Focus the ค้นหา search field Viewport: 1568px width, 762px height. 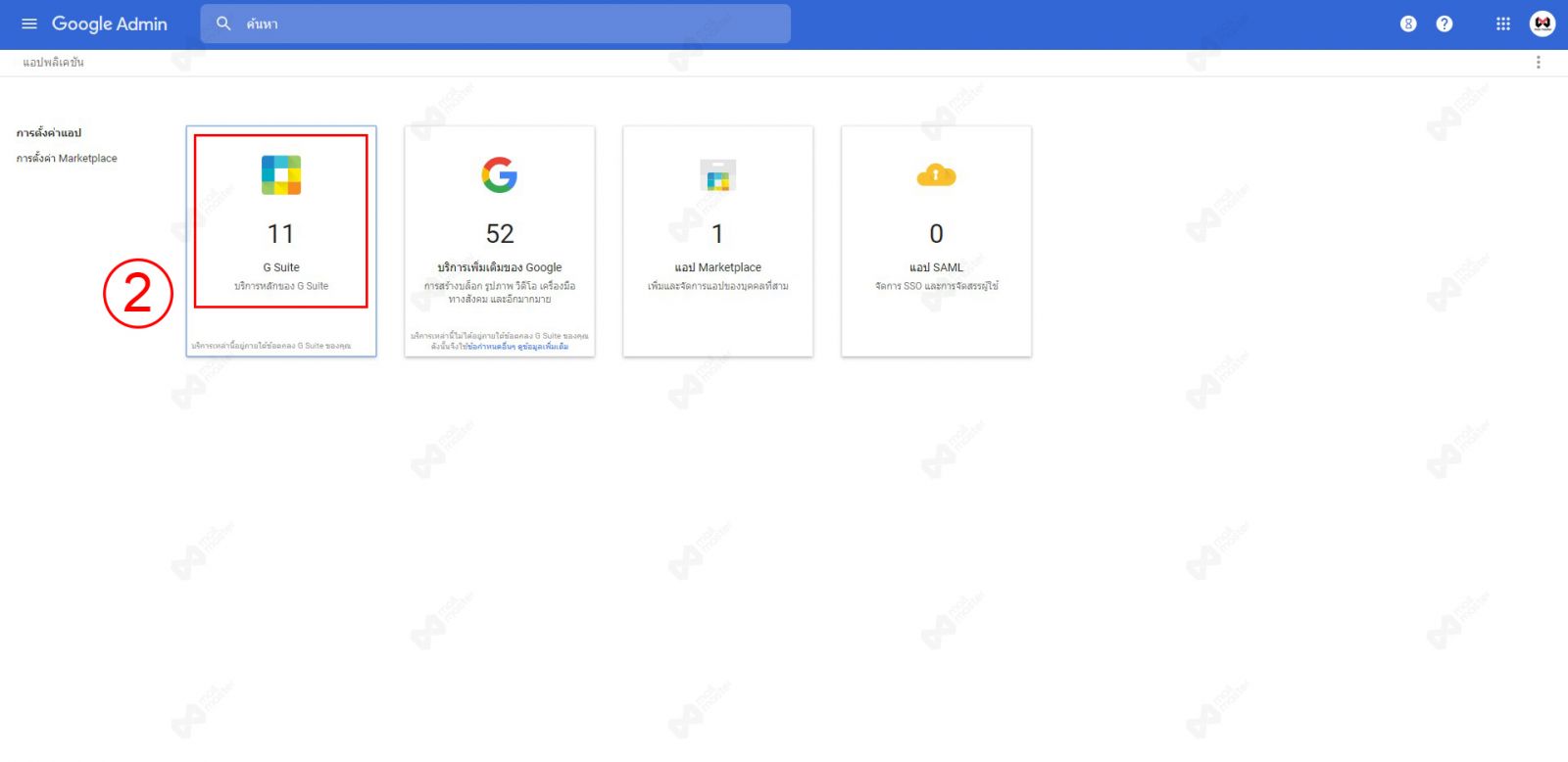pyautogui.click(x=495, y=24)
